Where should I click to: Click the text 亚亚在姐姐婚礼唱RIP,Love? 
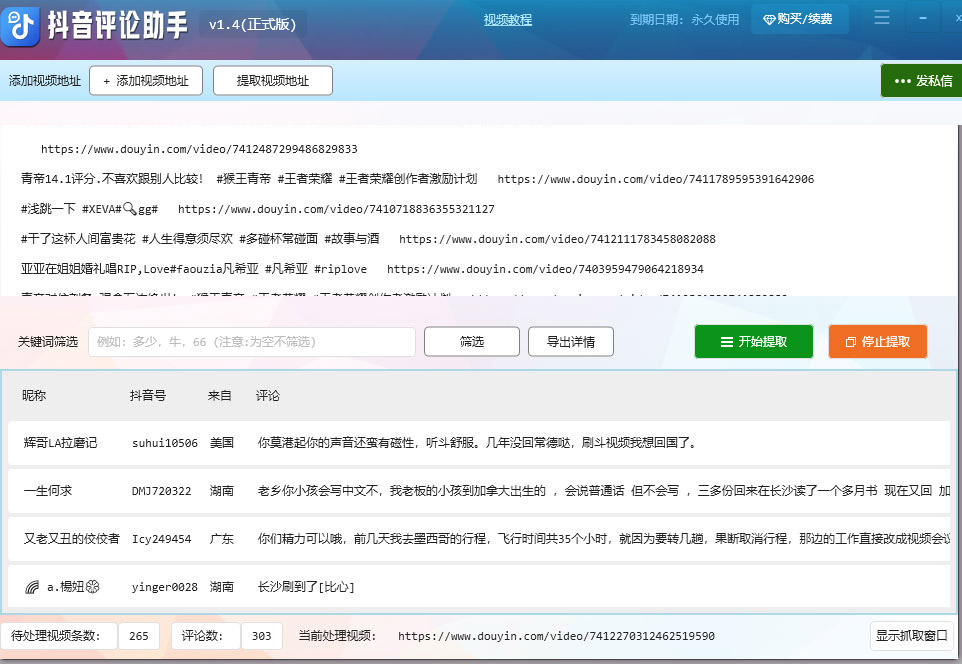pyautogui.click(x=94, y=269)
